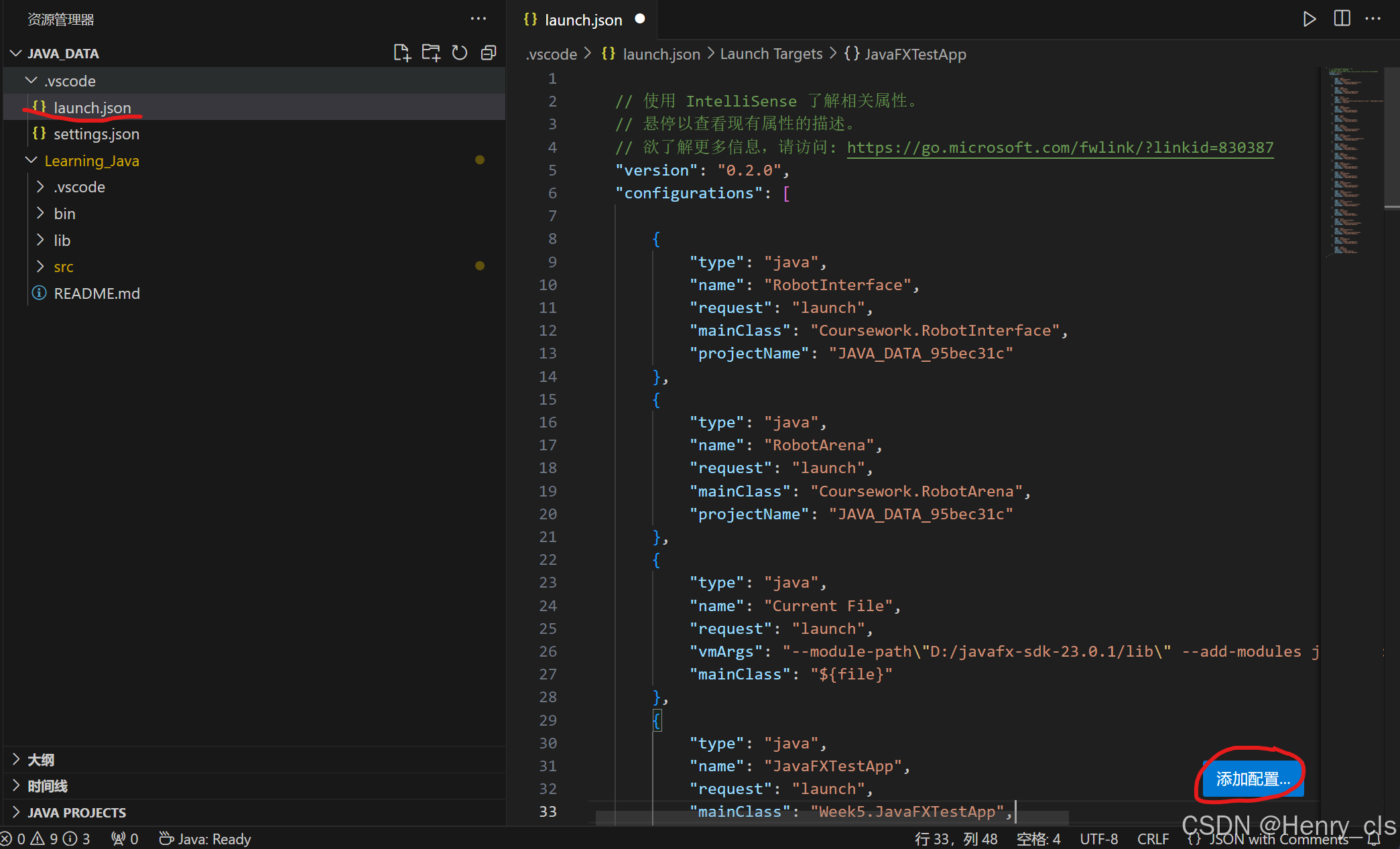
Task: Collapse the Learning_Java folder
Action: (91, 161)
